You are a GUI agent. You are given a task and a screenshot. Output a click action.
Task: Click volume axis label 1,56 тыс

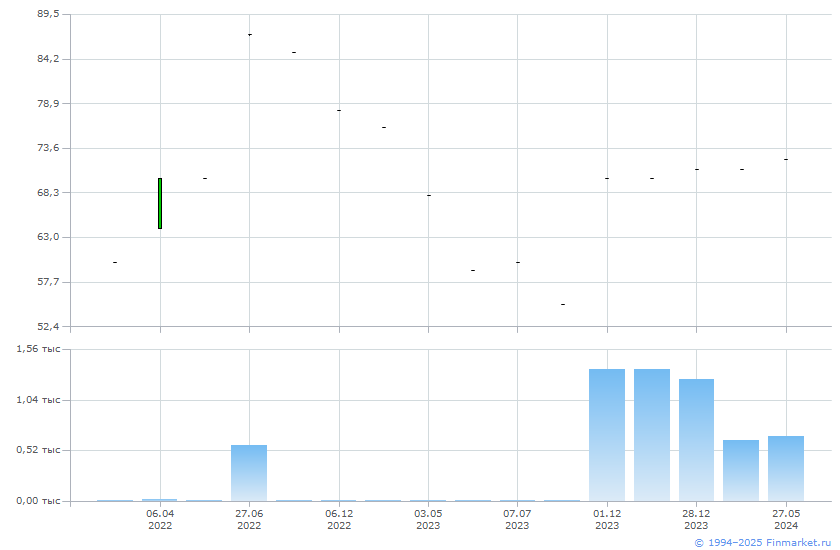click(x=38, y=349)
